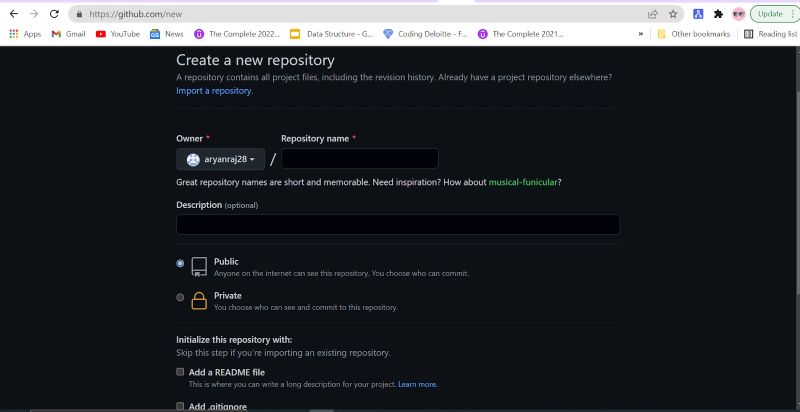This screenshot has height=412, width=800.
Task: Open the Other bookmarks folder
Action: pos(694,34)
